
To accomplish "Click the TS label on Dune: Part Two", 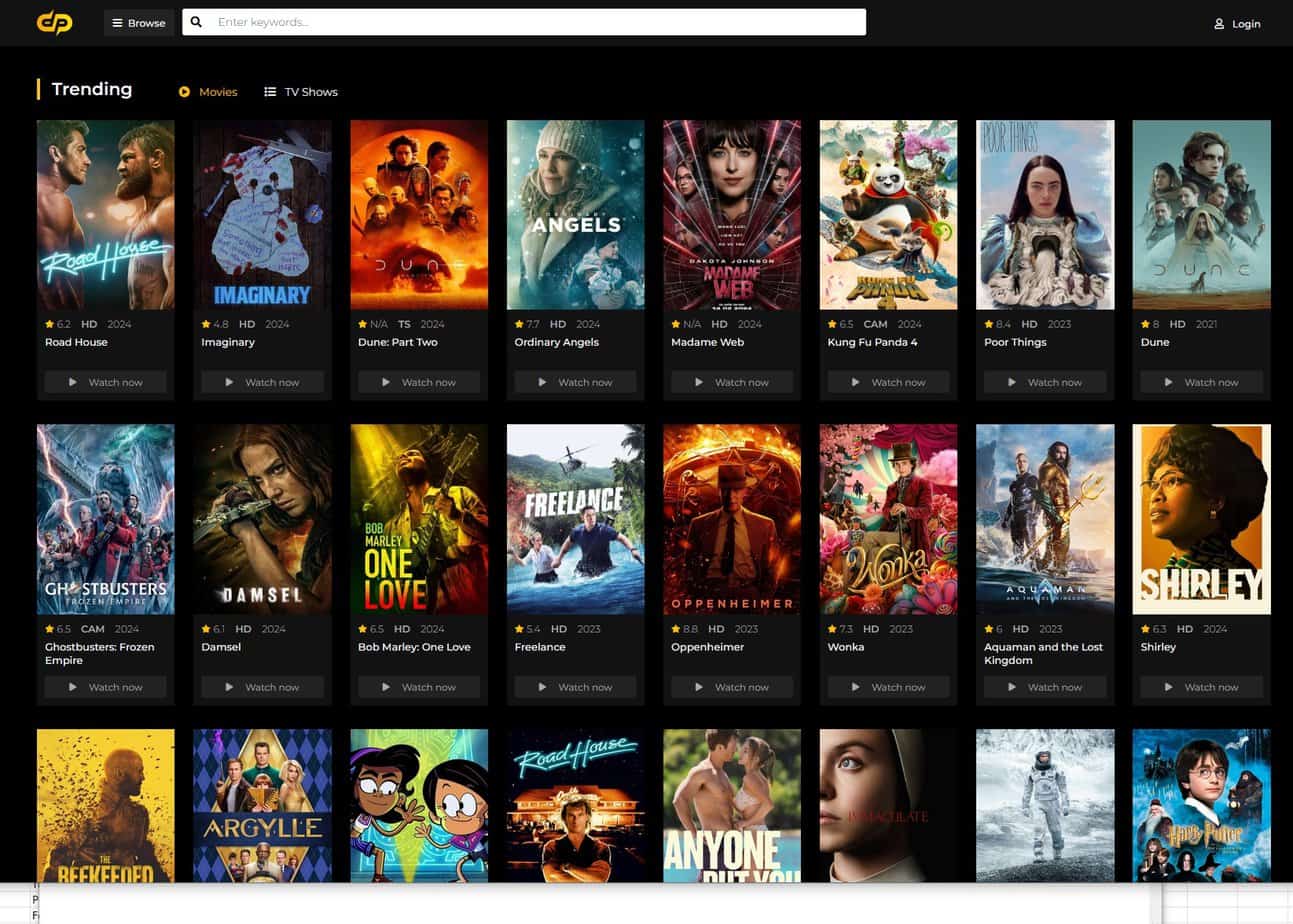I will 404,324.
